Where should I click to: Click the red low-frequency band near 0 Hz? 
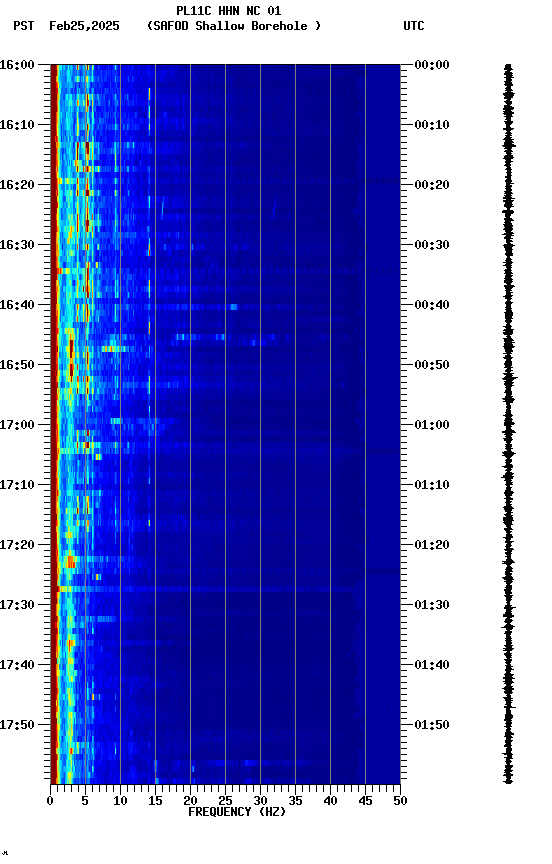[x=54, y=424]
